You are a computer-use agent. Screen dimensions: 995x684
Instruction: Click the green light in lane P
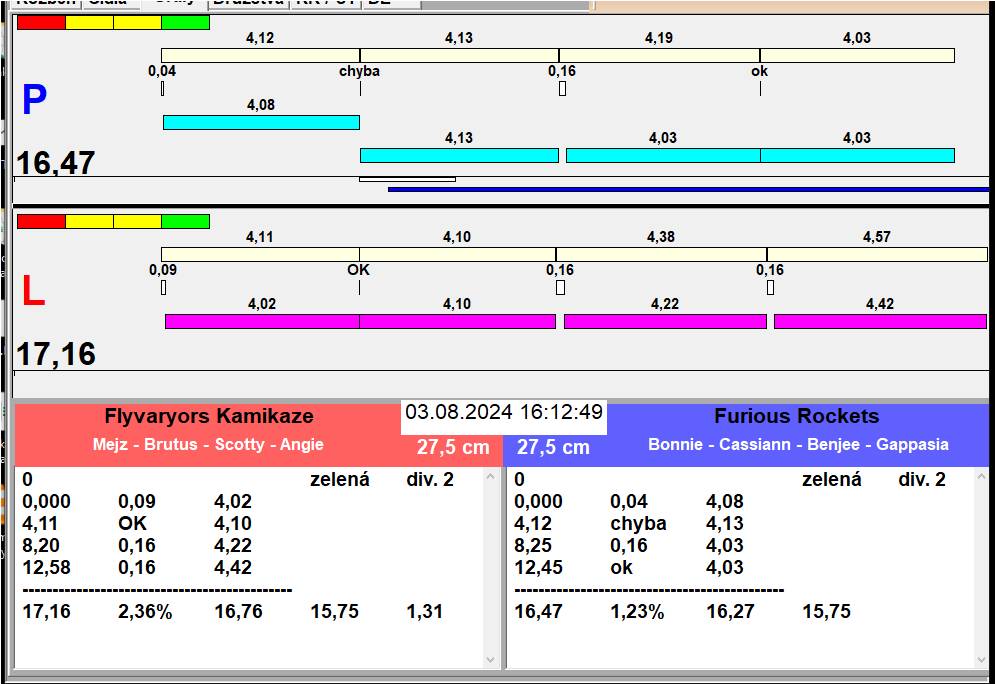[185, 22]
